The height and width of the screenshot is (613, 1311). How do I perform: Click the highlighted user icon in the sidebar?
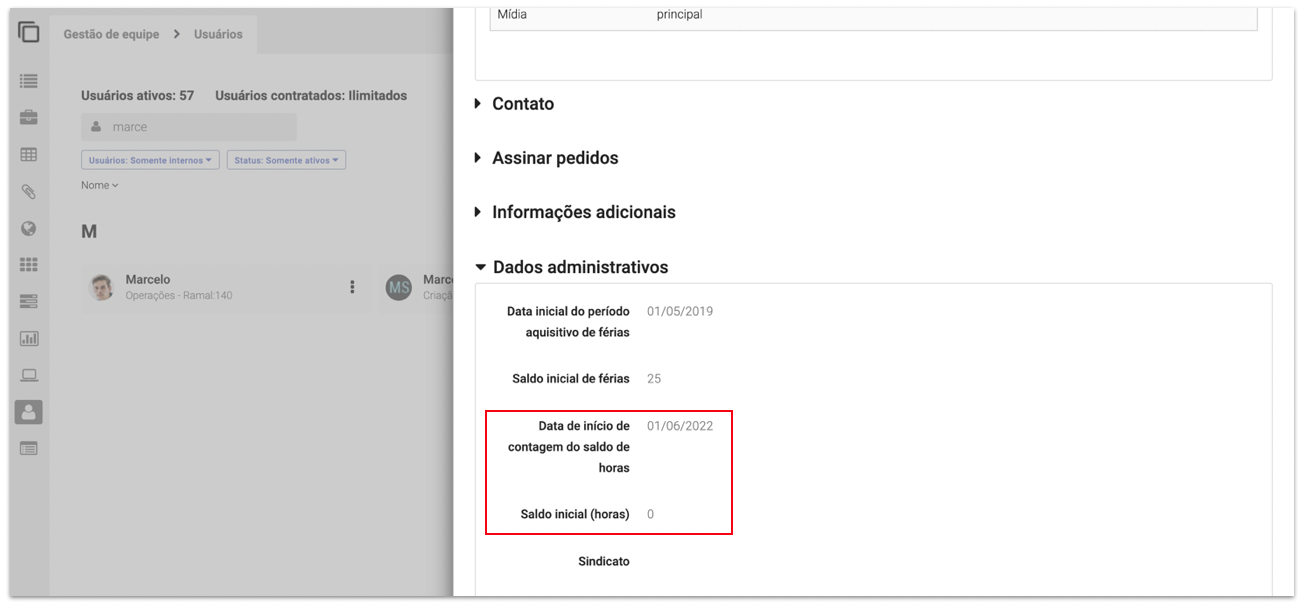[29, 412]
